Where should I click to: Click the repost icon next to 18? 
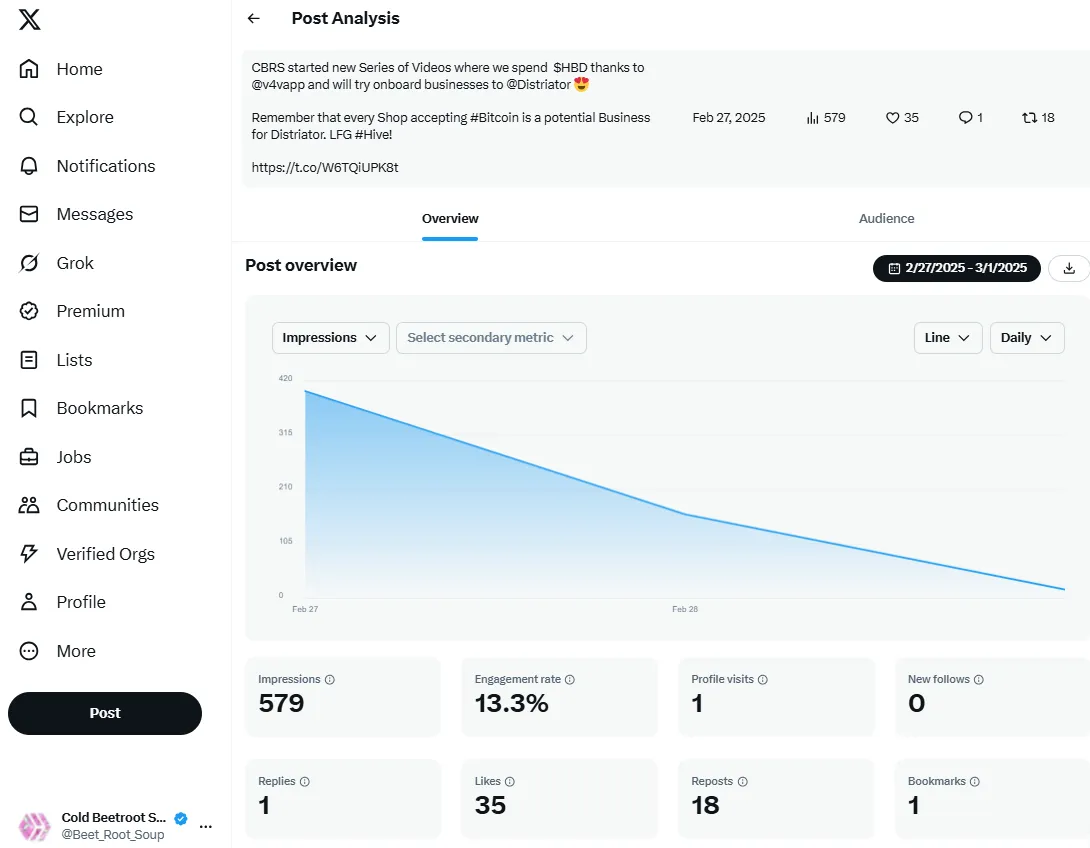tap(1030, 118)
